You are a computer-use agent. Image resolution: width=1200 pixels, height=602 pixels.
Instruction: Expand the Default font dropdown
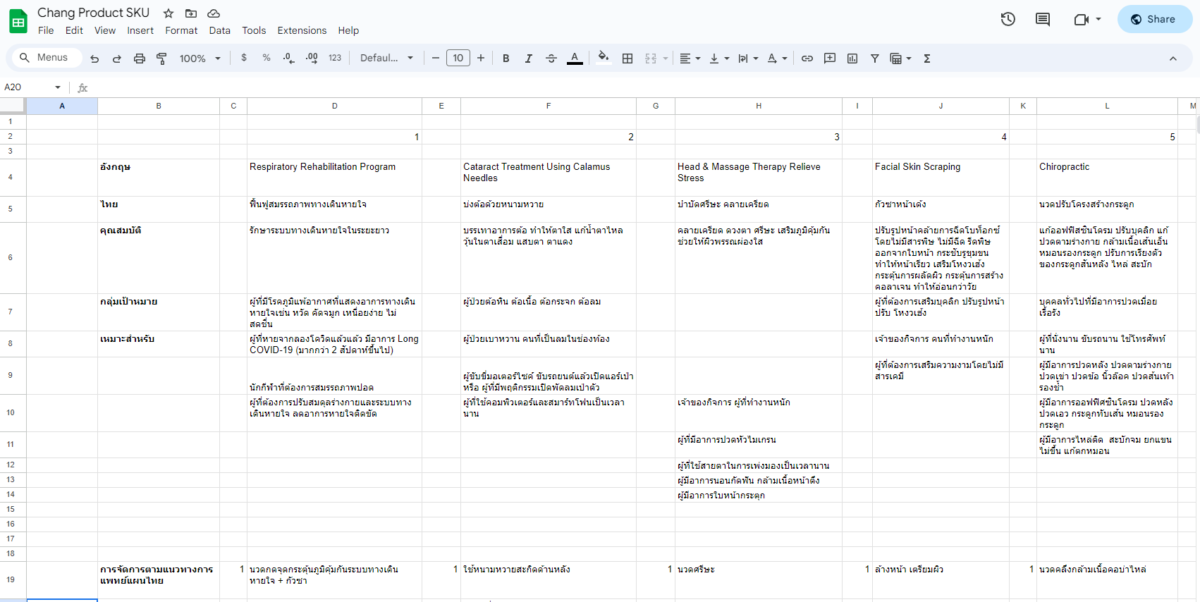tap(387, 58)
